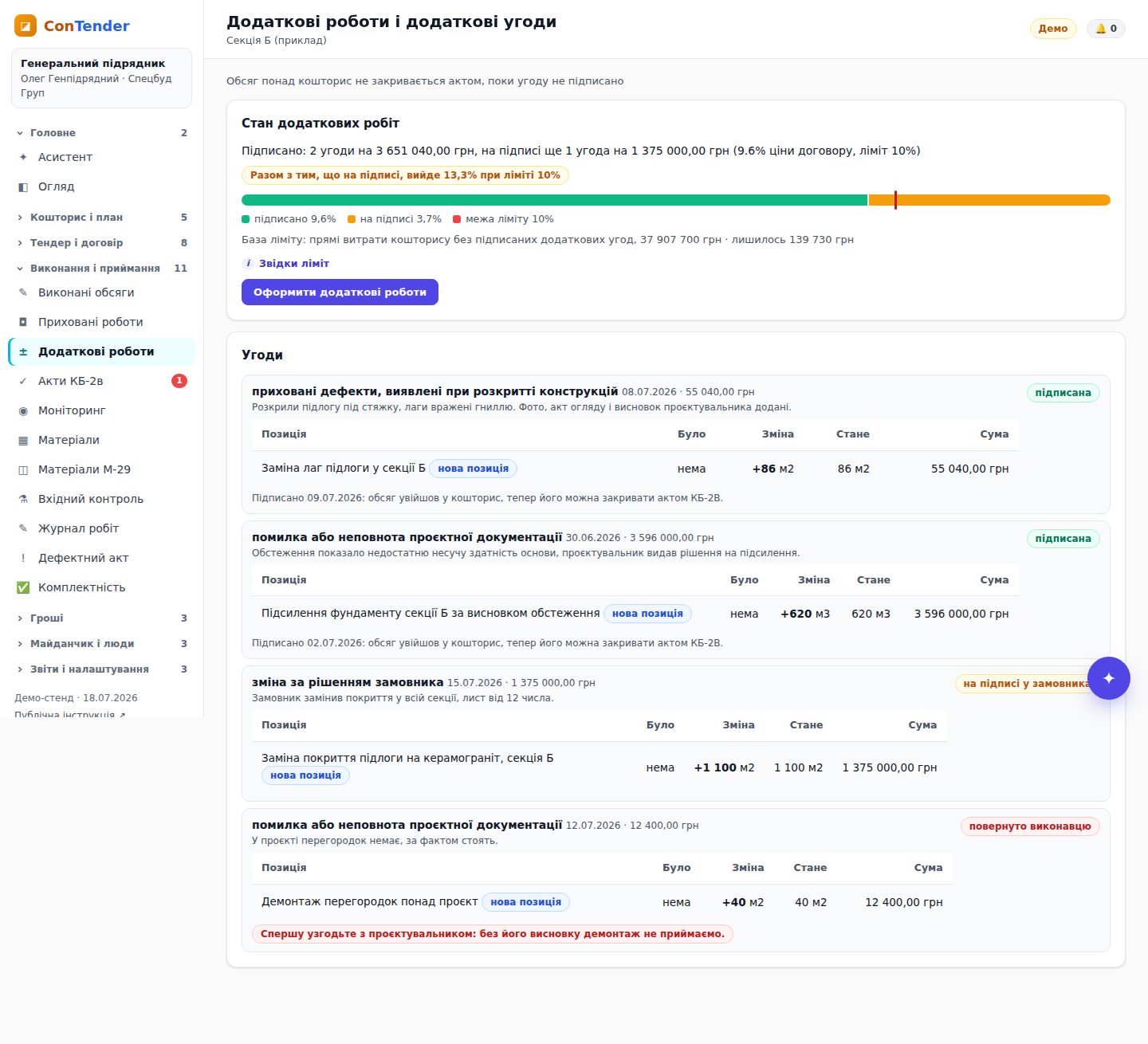Select Акти КБ-2в checkmark icon
The image size is (1148, 1044).
click(x=23, y=381)
